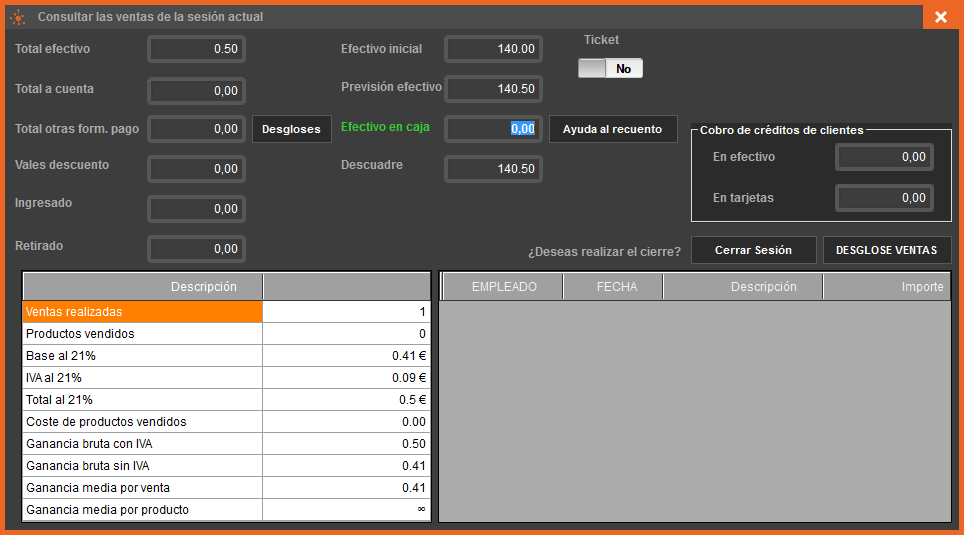
Task: Click the app logo icon in title bar
Action: click(x=17, y=17)
